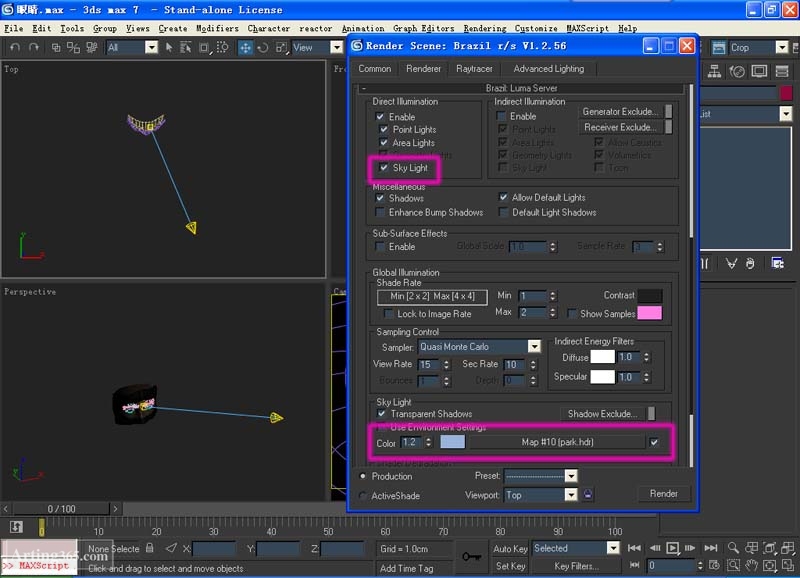Open the Modifiers menu

coord(217,29)
